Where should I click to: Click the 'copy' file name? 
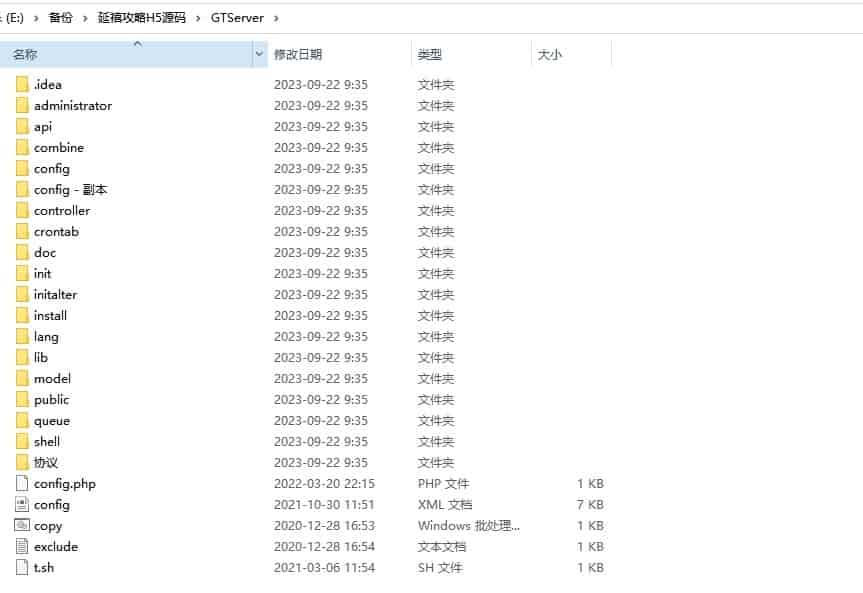(48, 526)
